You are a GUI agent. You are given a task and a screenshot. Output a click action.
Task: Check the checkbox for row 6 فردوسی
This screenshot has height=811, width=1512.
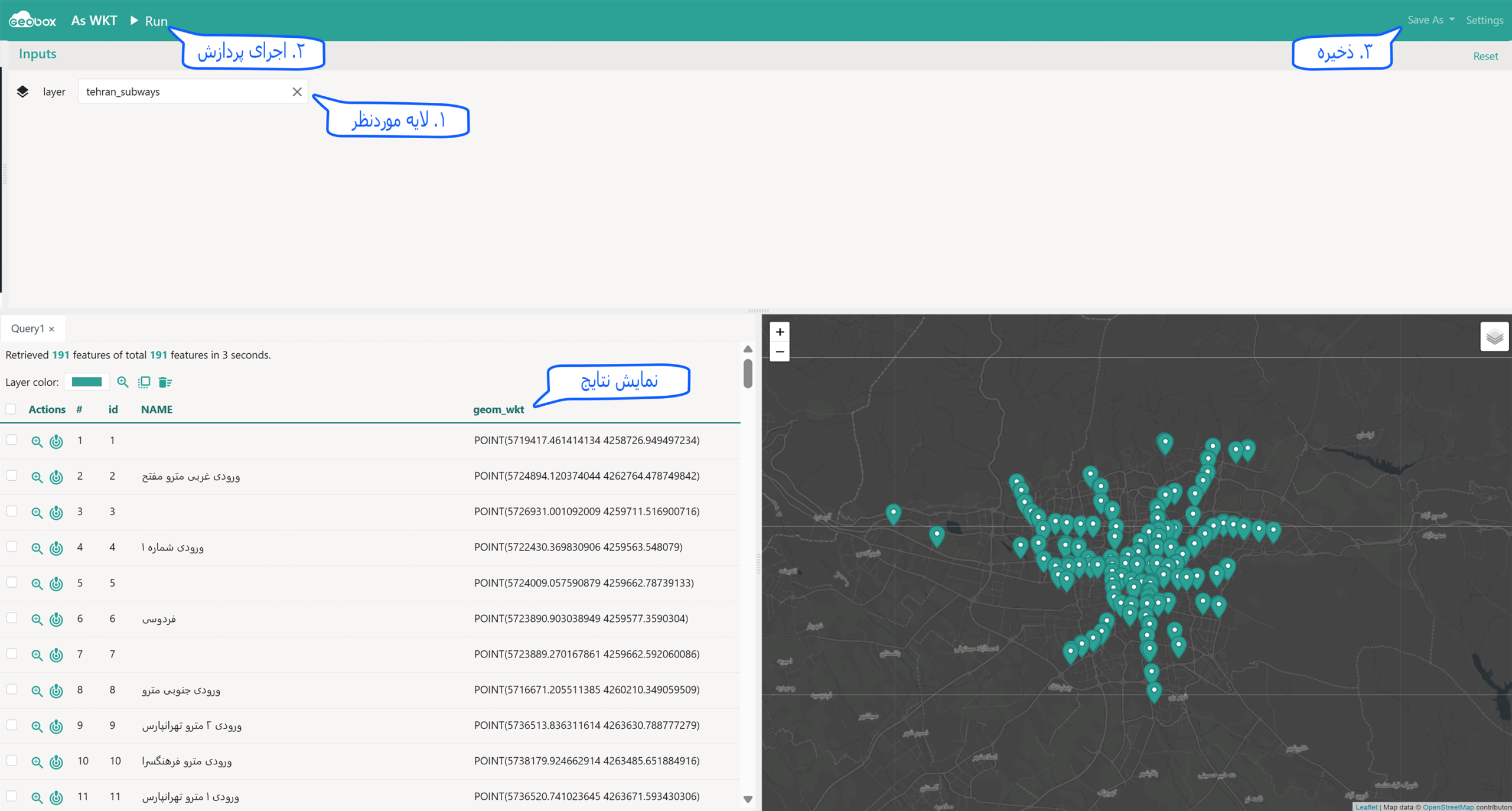(x=12, y=617)
